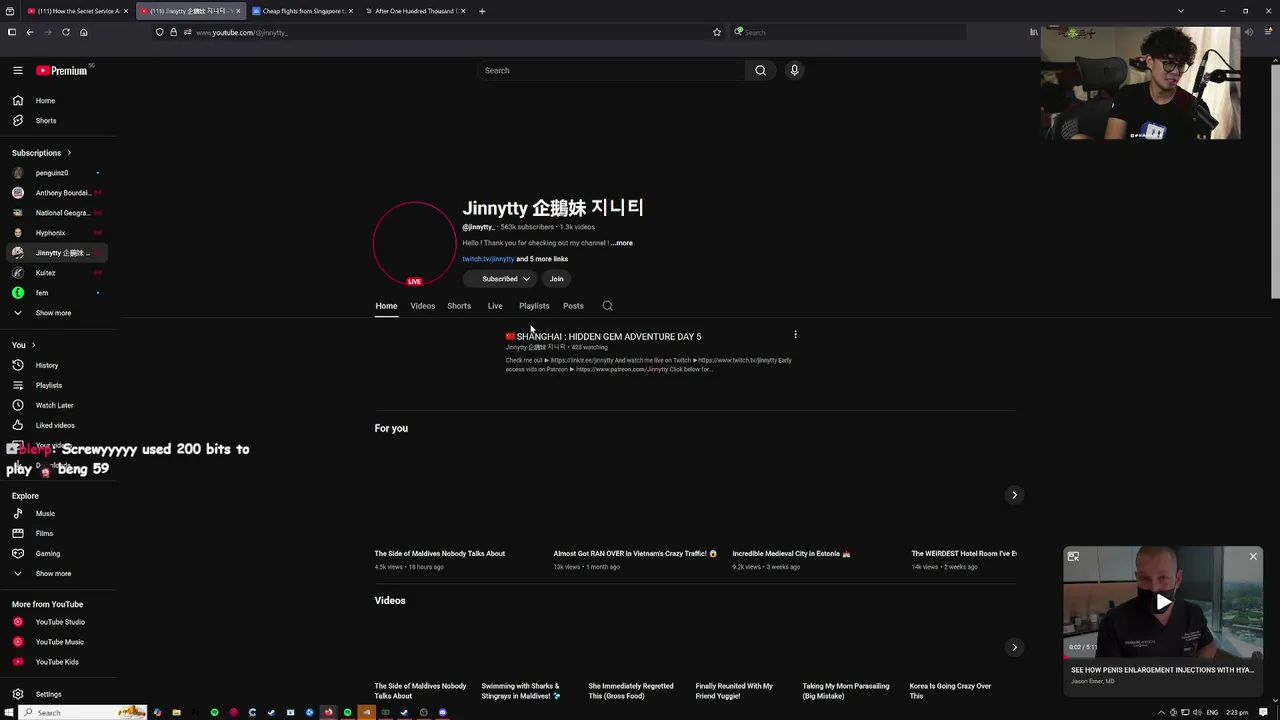
Task: Open a new browser tab
Action: pos(482,11)
